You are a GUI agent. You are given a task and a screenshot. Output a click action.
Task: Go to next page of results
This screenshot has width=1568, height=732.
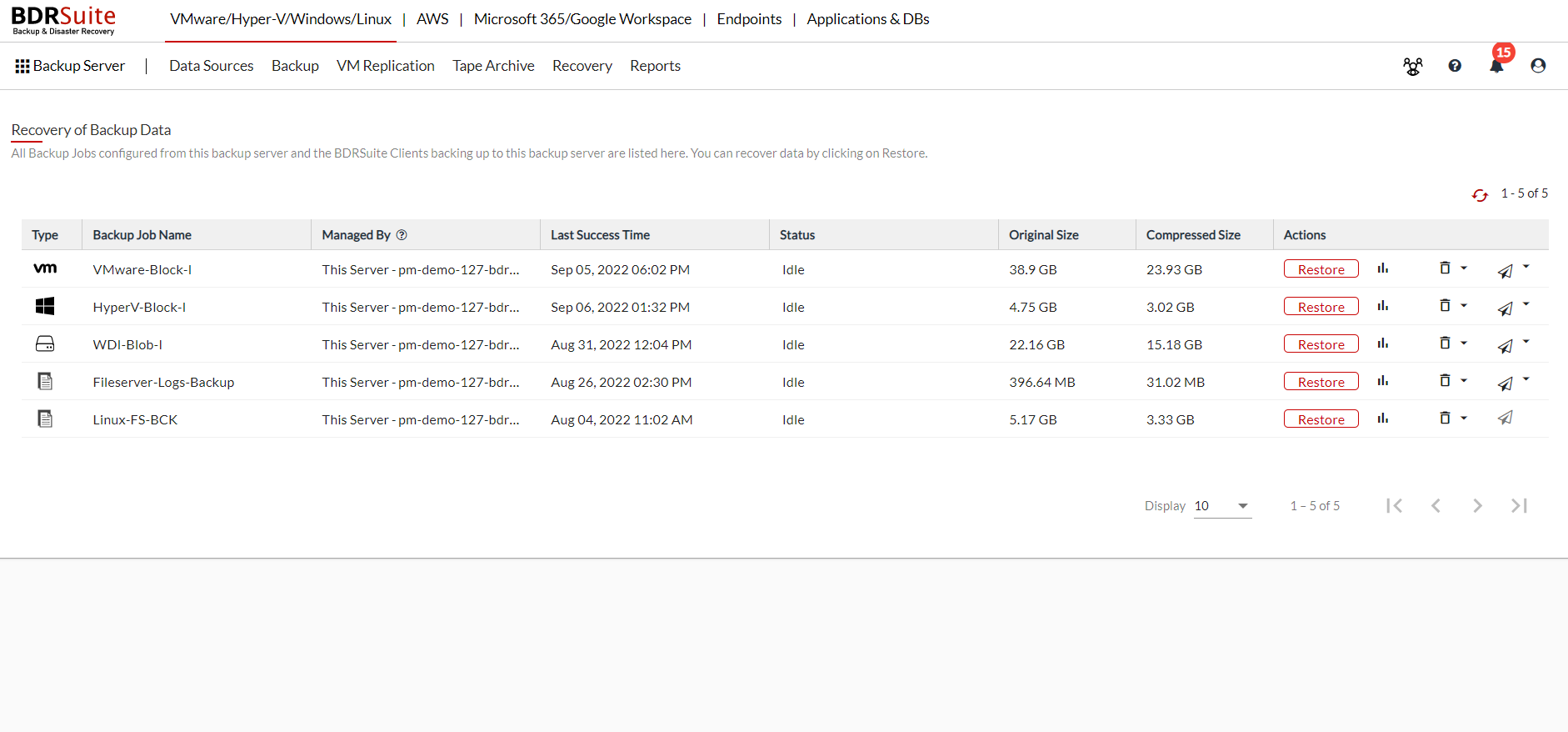(x=1477, y=505)
